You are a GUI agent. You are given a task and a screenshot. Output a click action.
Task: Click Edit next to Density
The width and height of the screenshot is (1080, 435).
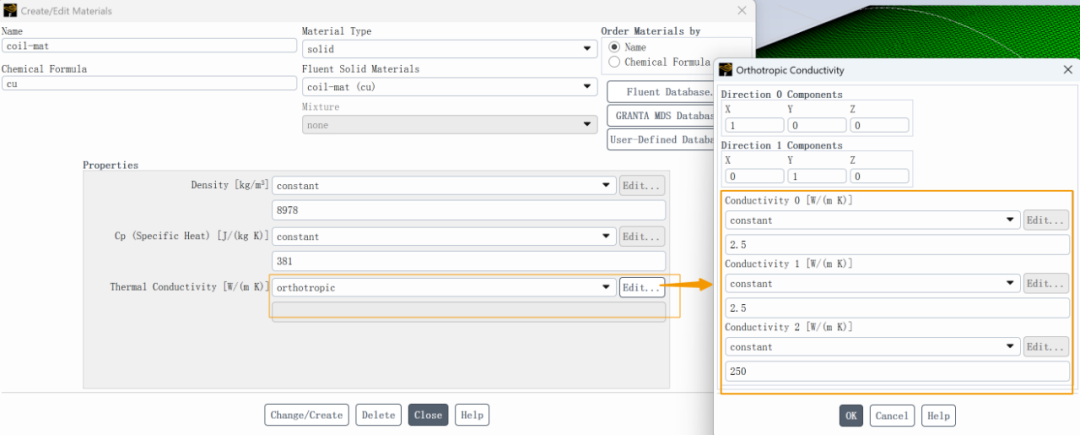642,186
